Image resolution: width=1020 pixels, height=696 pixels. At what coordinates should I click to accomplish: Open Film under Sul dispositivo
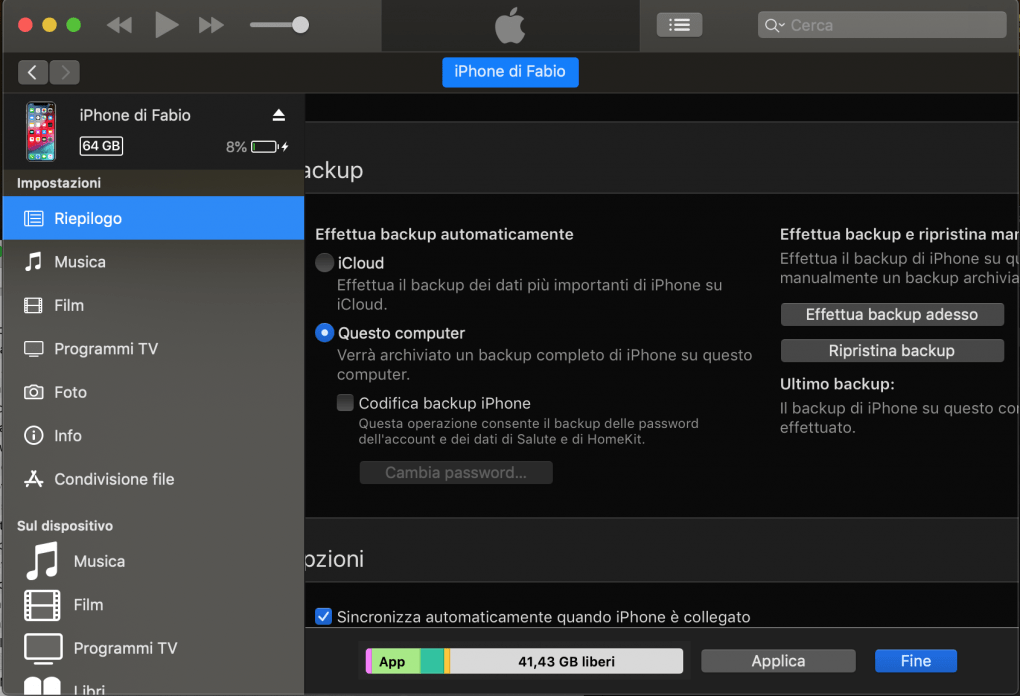[x=154, y=604]
